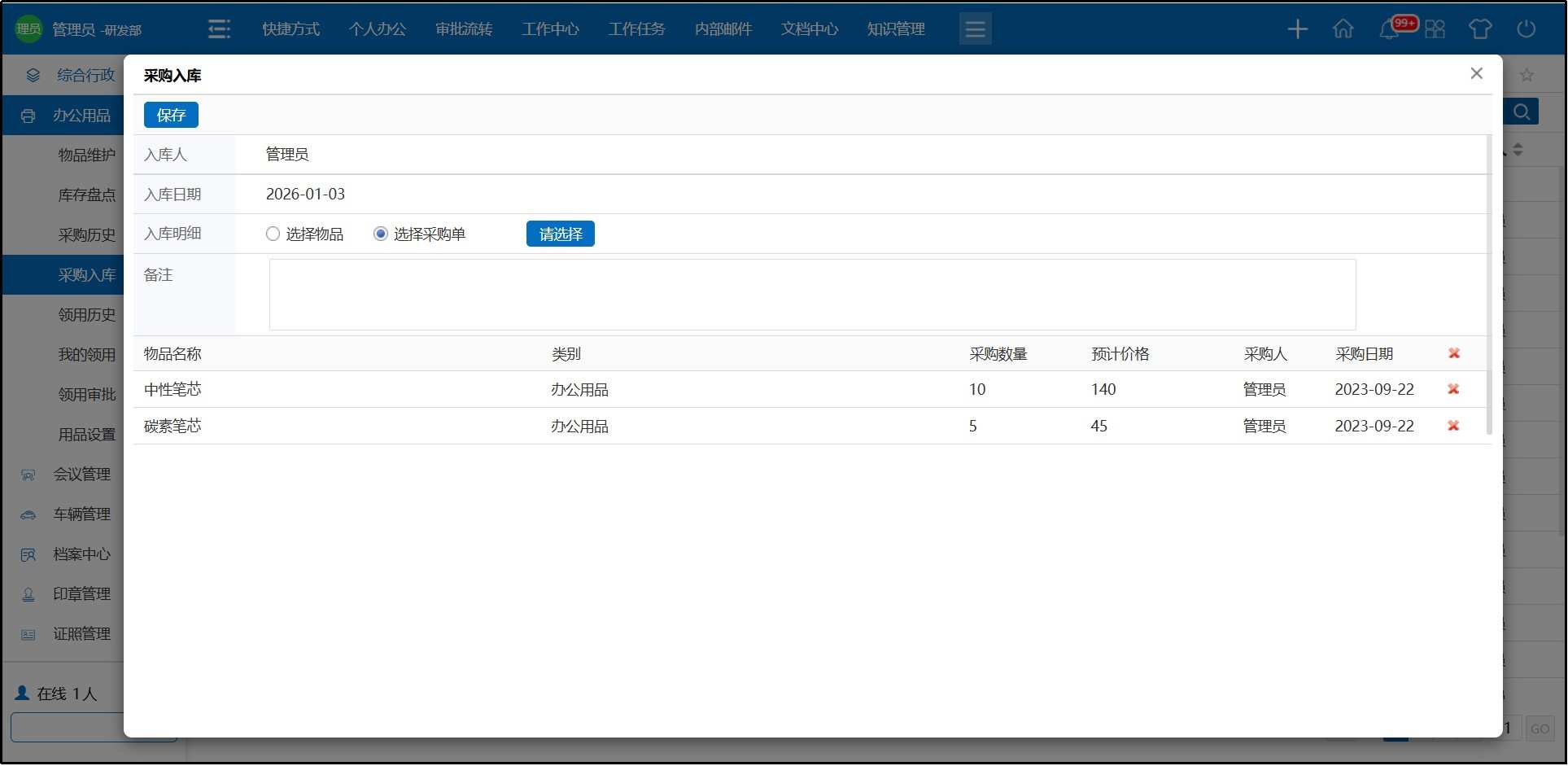1568x766 pixels.
Task: Click the 保存 button
Action: [x=171, y=115]
